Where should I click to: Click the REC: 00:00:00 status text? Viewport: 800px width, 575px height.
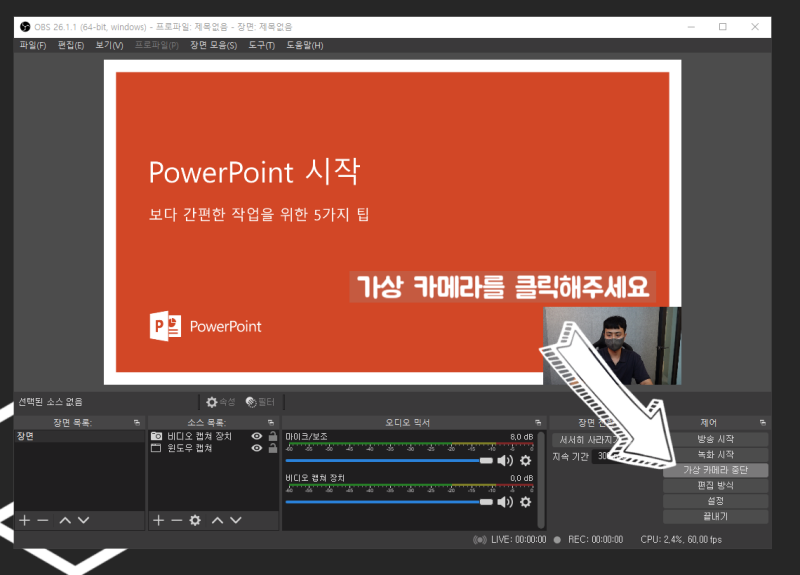click(x=595, y=539)
